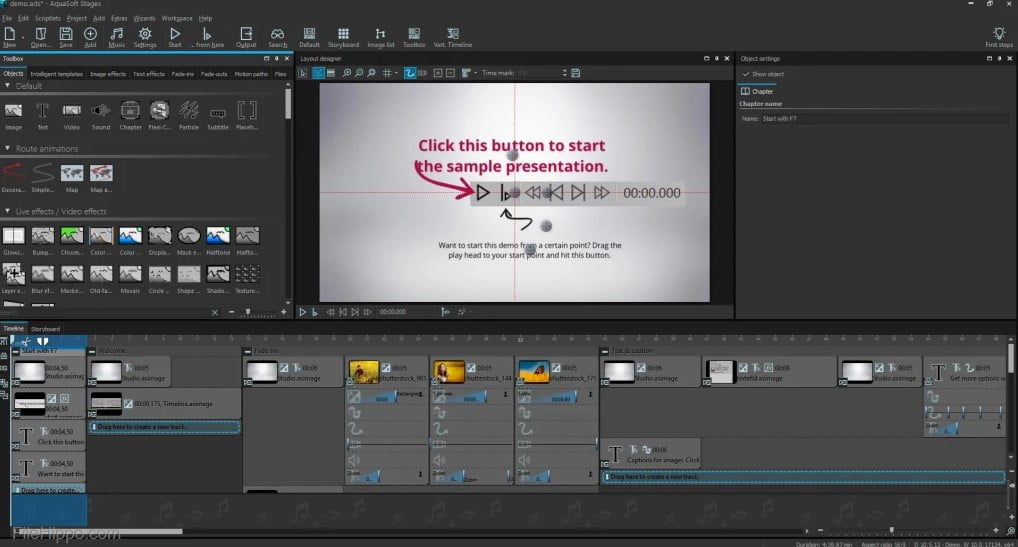Open the grid options dropdown arrow
The height and width of the screenshot is (547, 1018).
point(397,73)
